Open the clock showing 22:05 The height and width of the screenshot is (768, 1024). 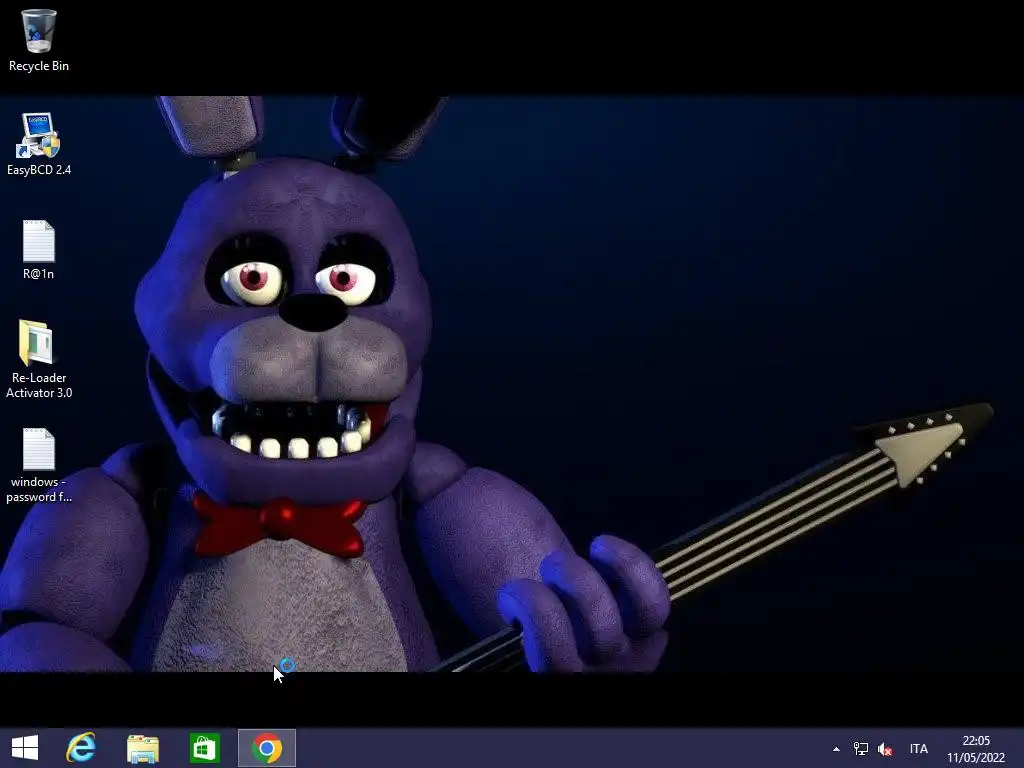pyautogui.click(x=976, y=741)
